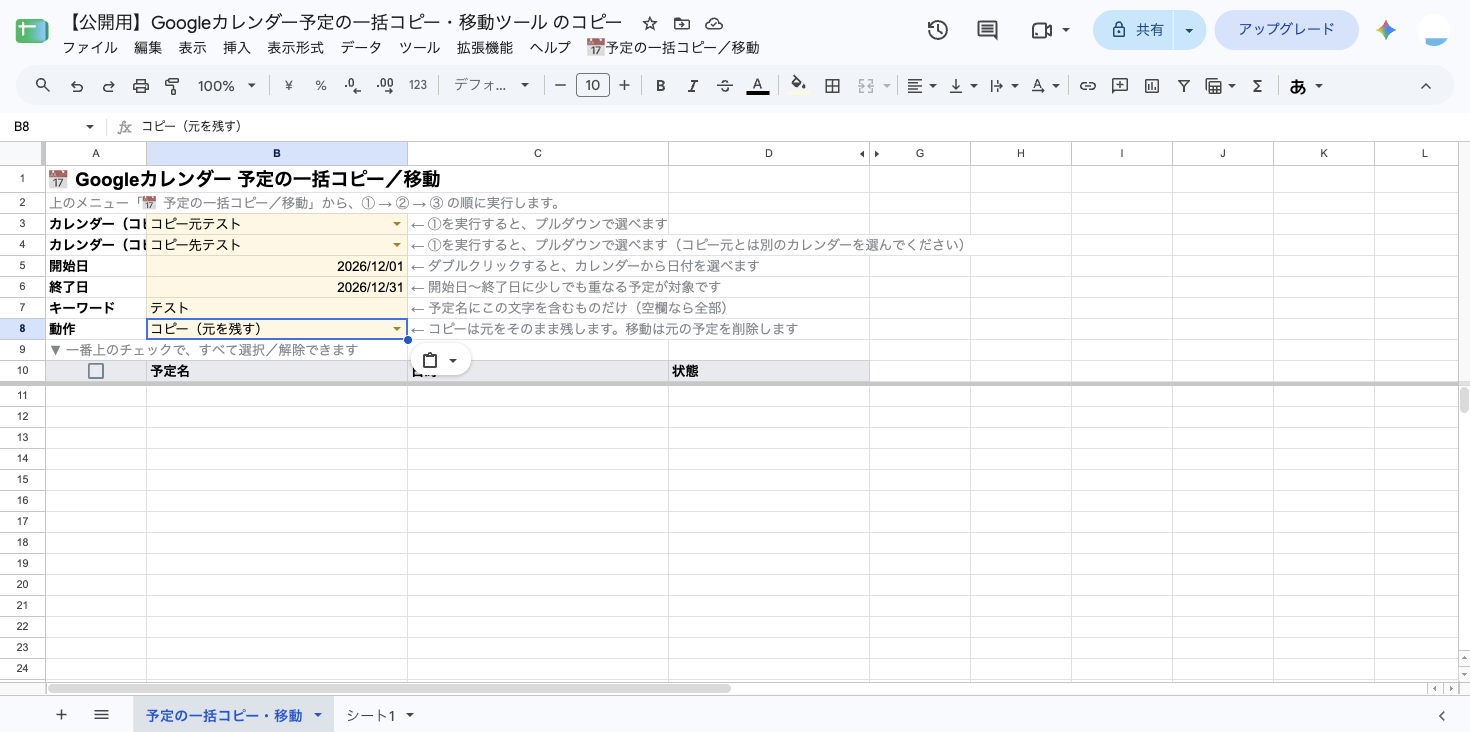Move document with folder icon
The image size is (1470, 732).
[682, 23]
